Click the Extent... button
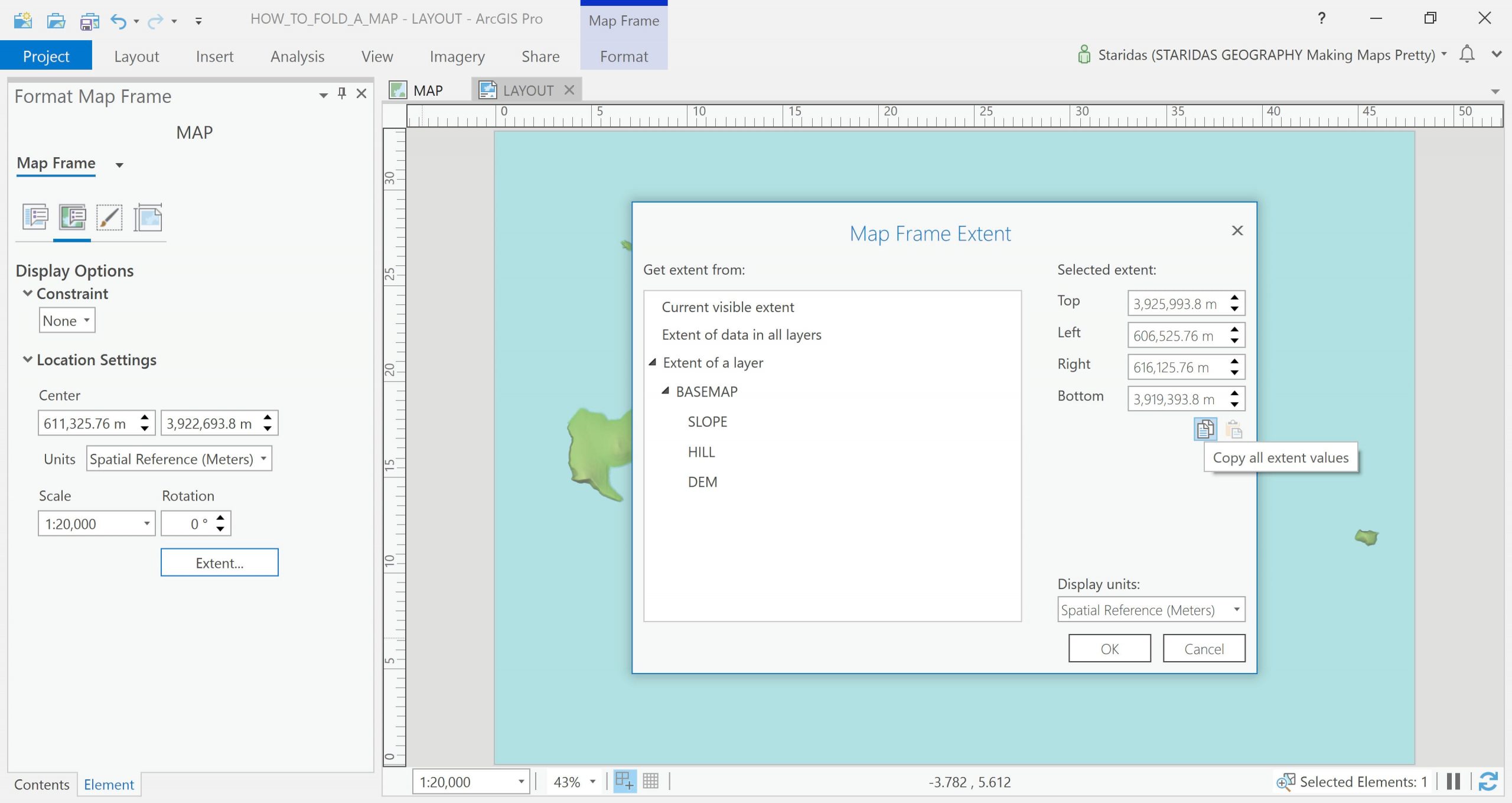This screenshot has width=1512, height=803. pos(219,563)
